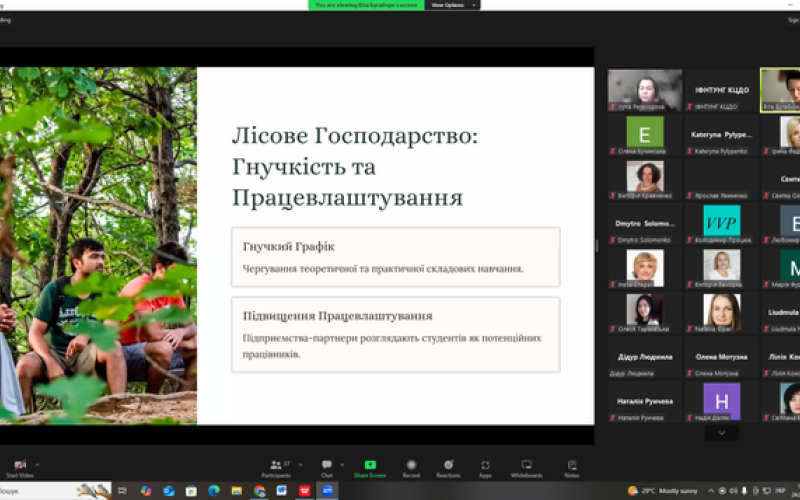Screen dimensions: 800x500
Task: Open Task View on the taskbar
Action: [x=122, y=491]
